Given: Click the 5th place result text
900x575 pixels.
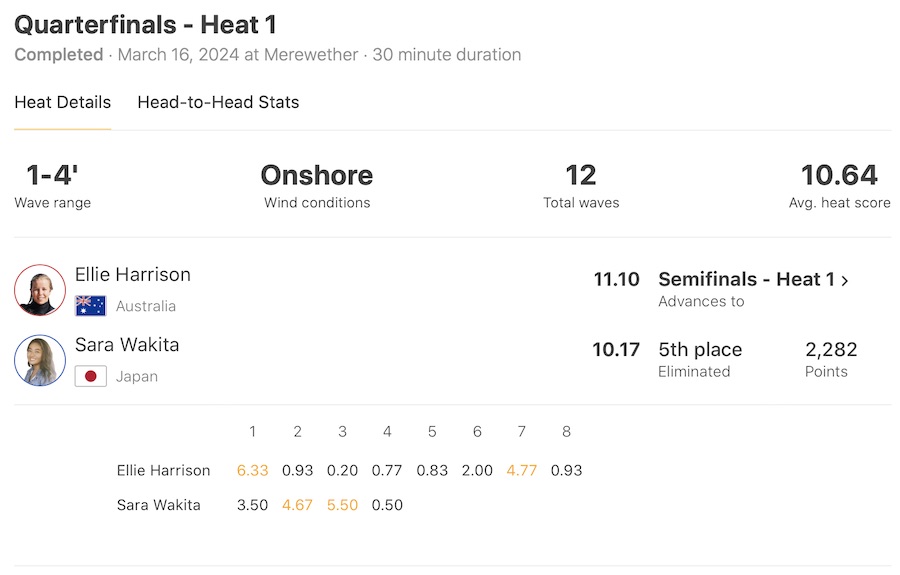Looking at the screenshot, I should click(x=700, y=350).
